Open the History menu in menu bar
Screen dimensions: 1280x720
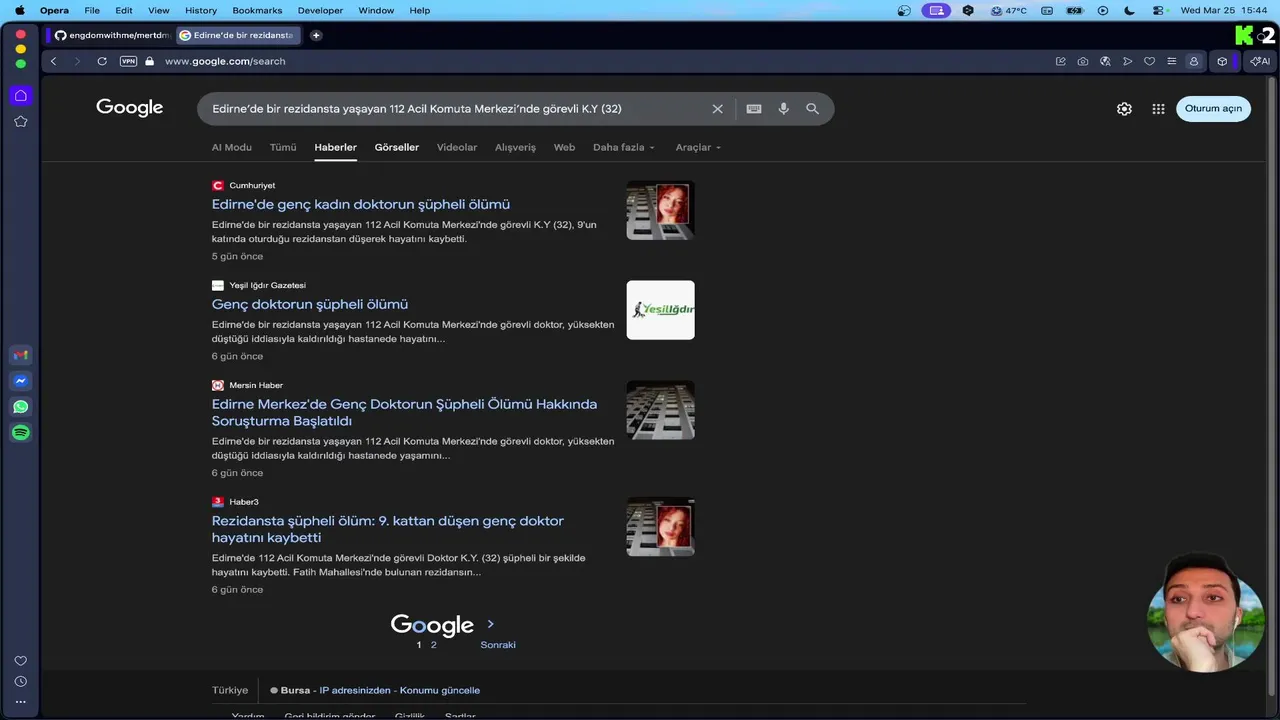201,10
